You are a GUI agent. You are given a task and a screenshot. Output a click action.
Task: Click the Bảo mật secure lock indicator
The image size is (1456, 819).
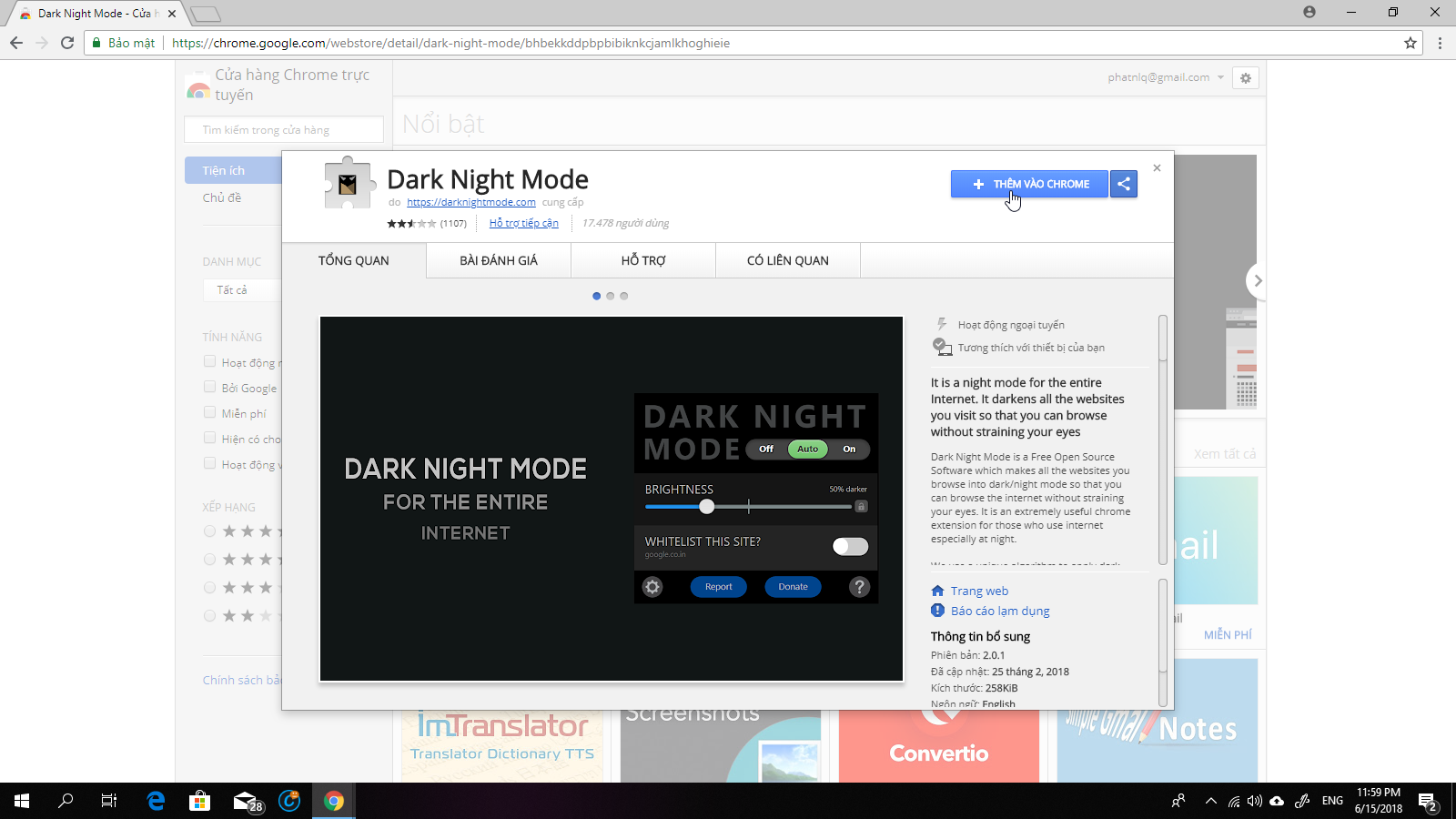[x=124, y=43]
